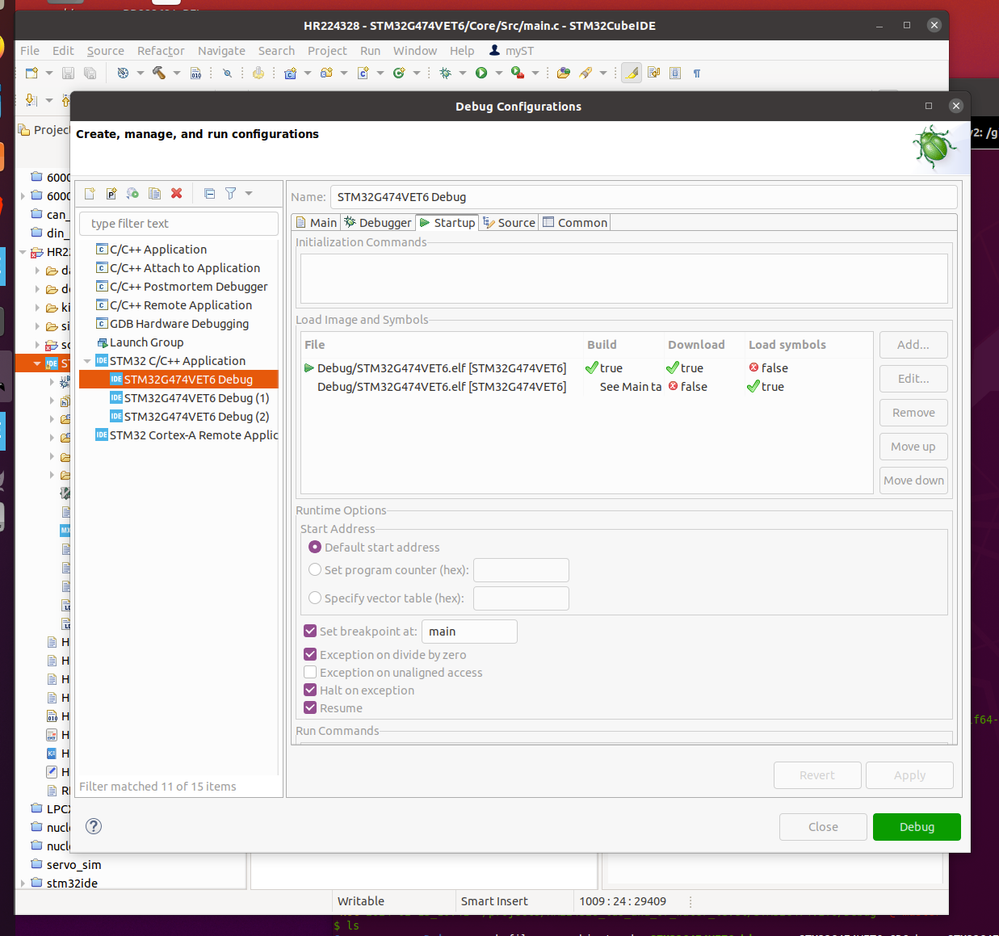Open the dropdown next to the run-with-toolbox icon

point(535,73)
